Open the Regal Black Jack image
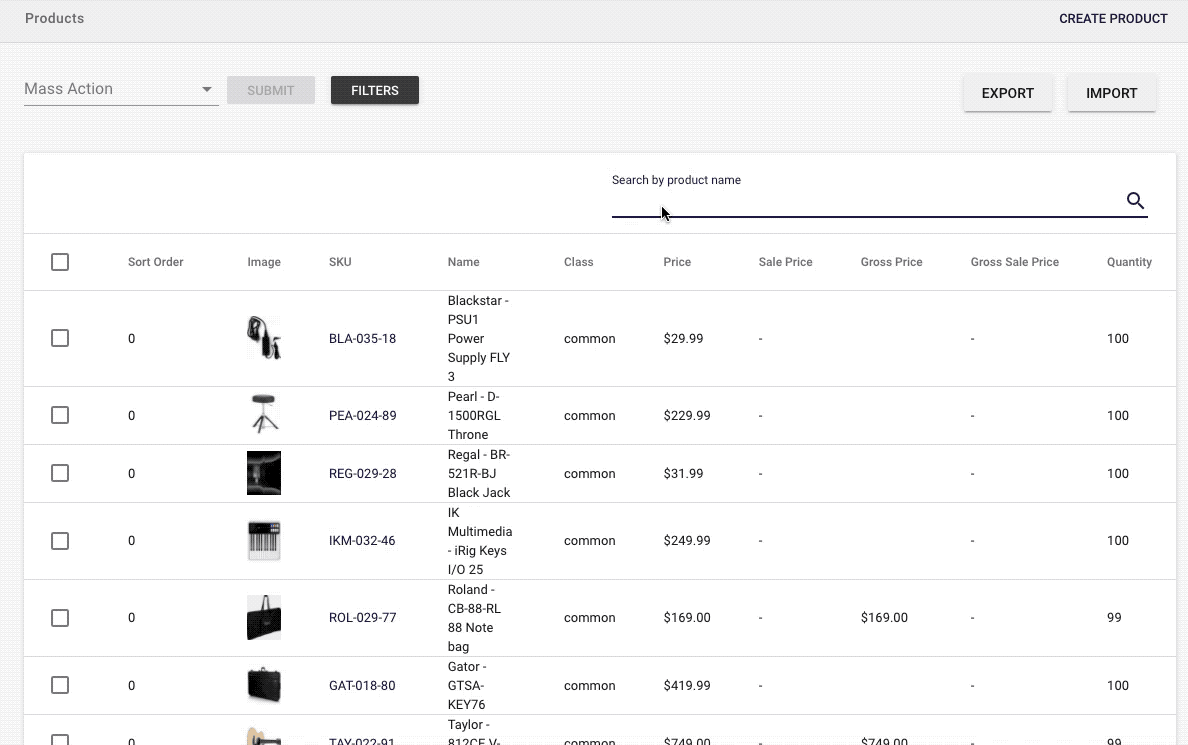The width and height of the screenshot is (1188, 745). [x=264, y=473]
